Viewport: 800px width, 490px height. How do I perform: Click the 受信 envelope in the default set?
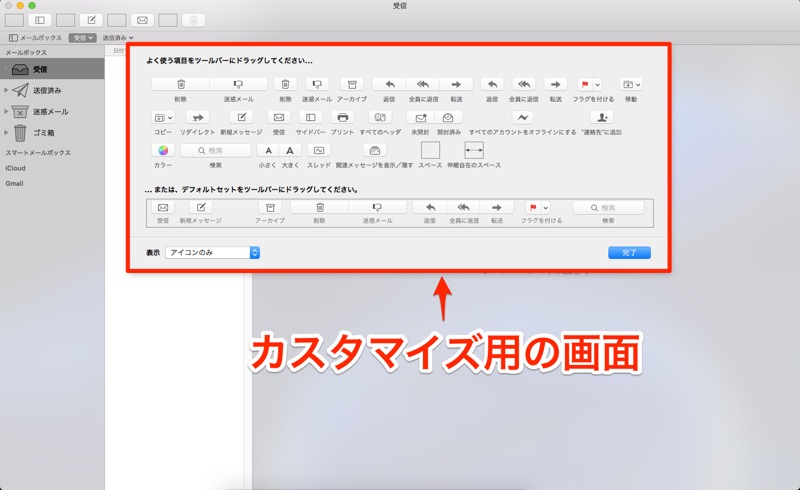[x=163, y=207]
